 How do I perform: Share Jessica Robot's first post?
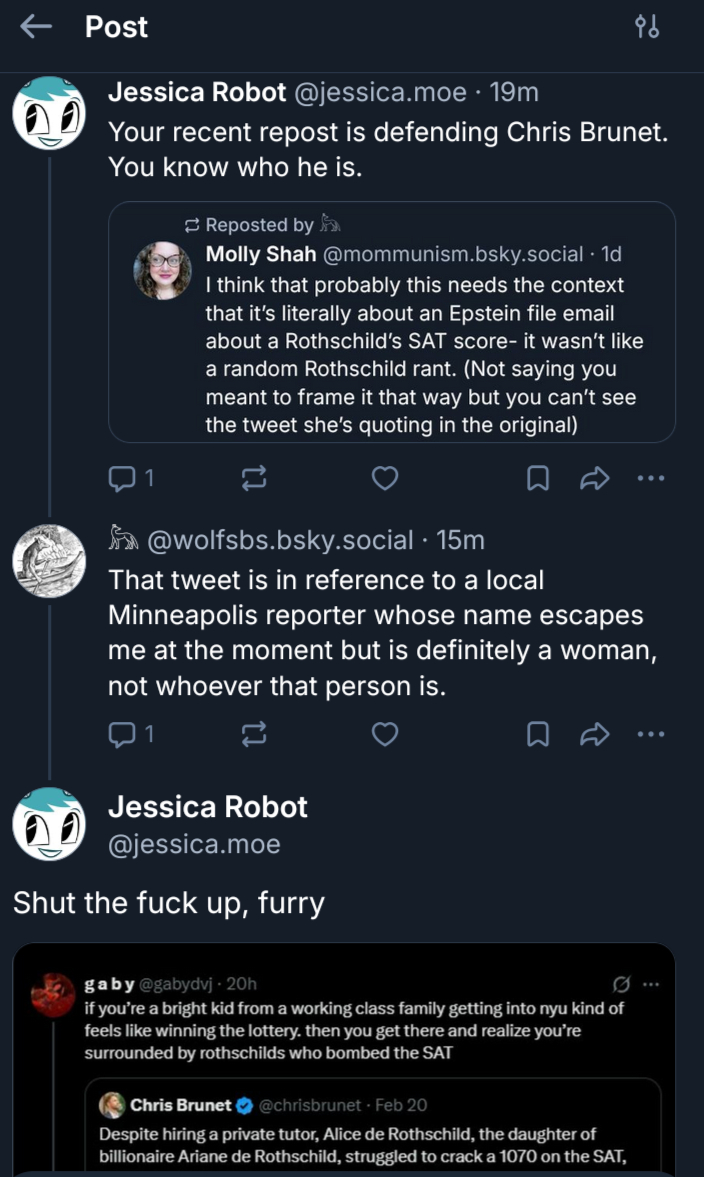594,479
